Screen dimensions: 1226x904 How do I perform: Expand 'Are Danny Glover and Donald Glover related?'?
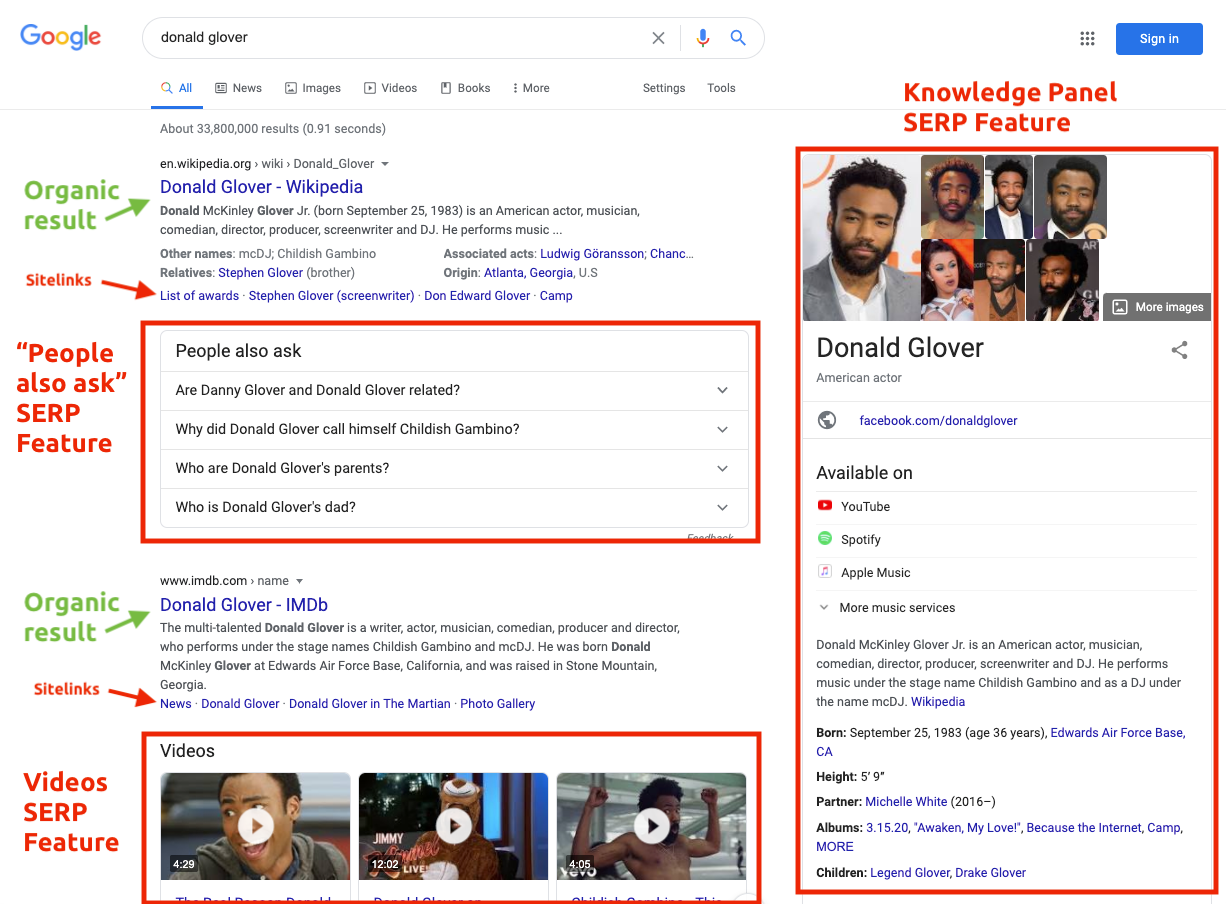(454, 390)
